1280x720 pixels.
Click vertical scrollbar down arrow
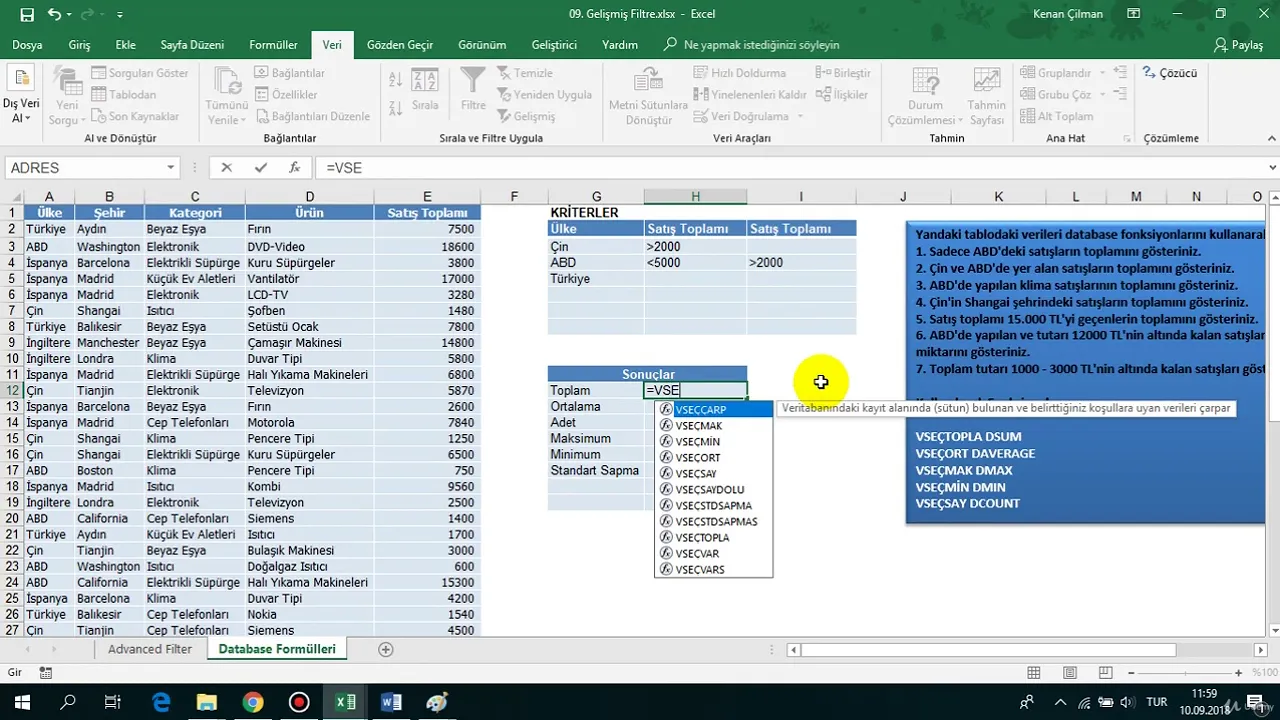[x=1272, y=630]
